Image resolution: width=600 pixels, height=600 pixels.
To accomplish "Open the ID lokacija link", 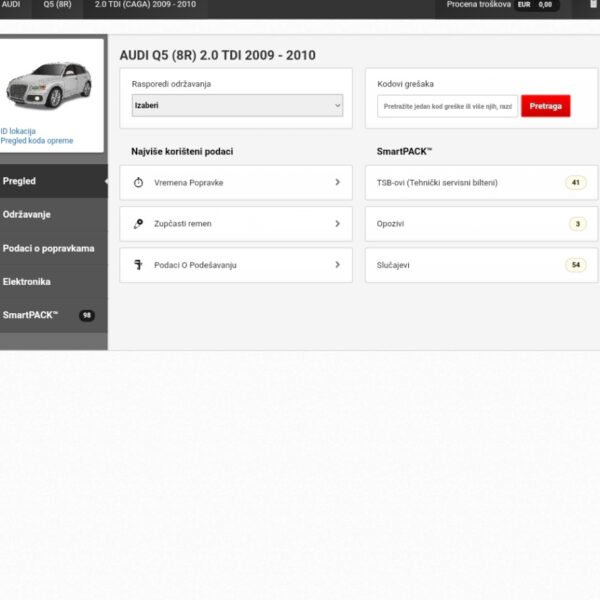I will coord(18,131).
